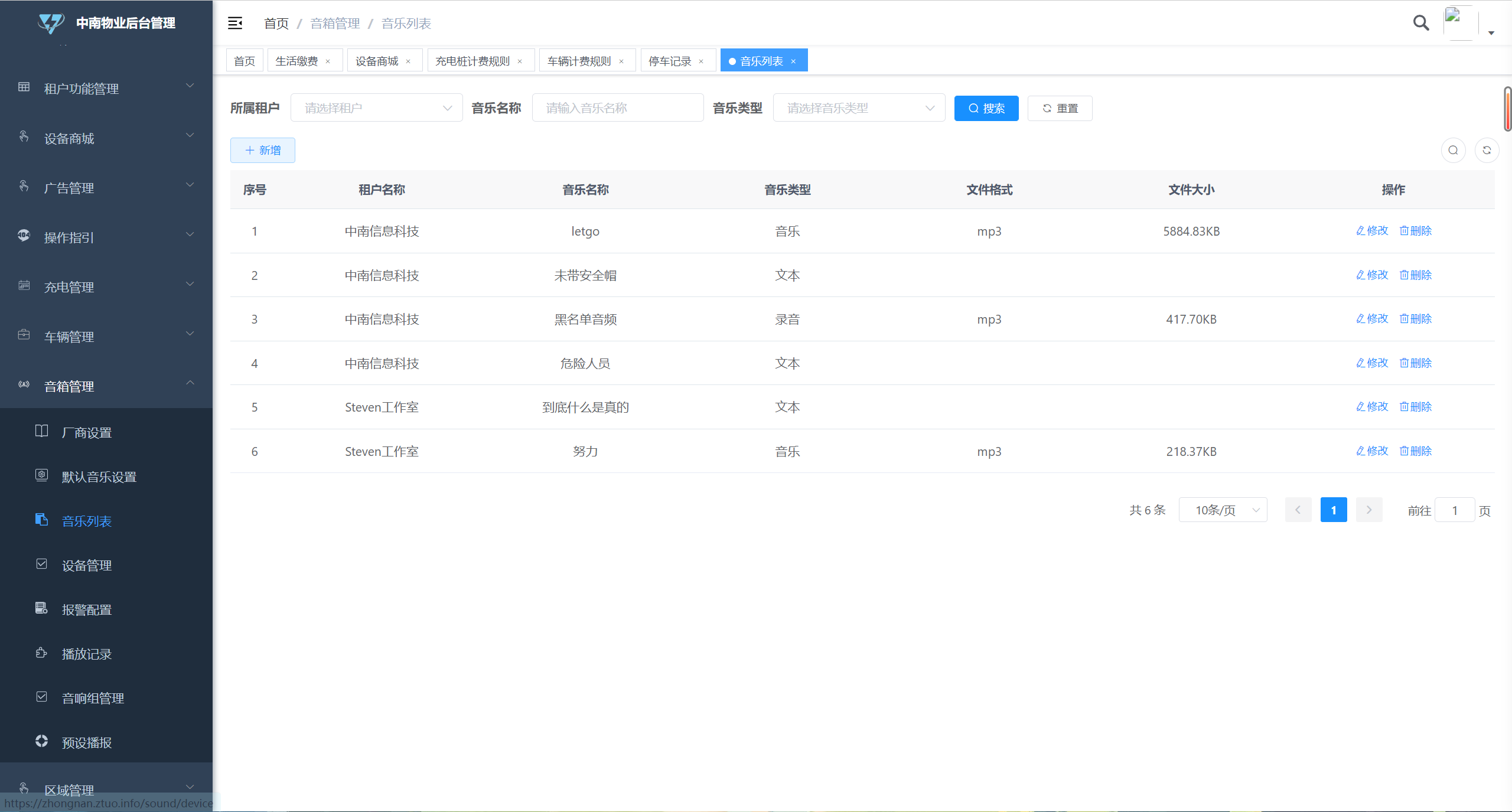Screen dimensions: 1512x812
Task: Open the 10条/页 page size dropdown
Action: [1223, 510]
